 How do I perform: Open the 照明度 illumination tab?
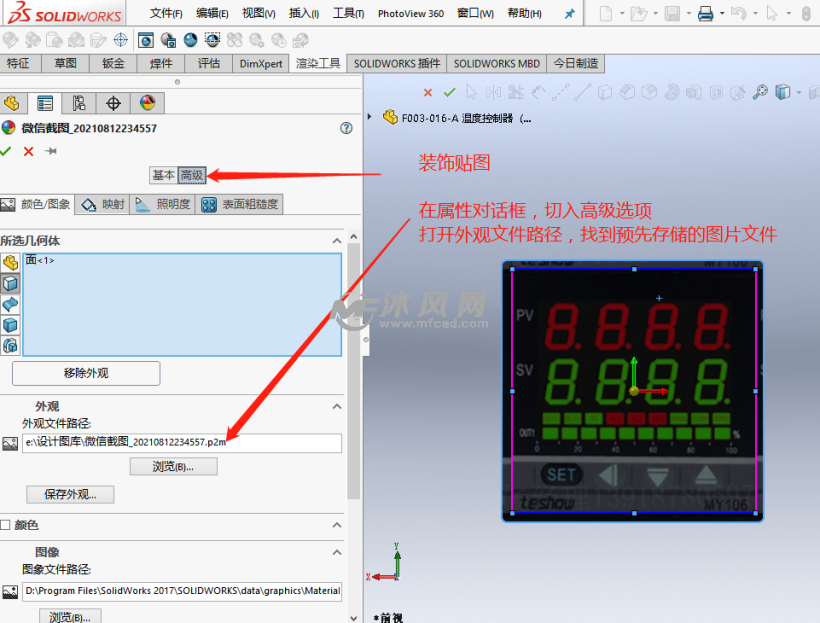click(x=163, y=204)
